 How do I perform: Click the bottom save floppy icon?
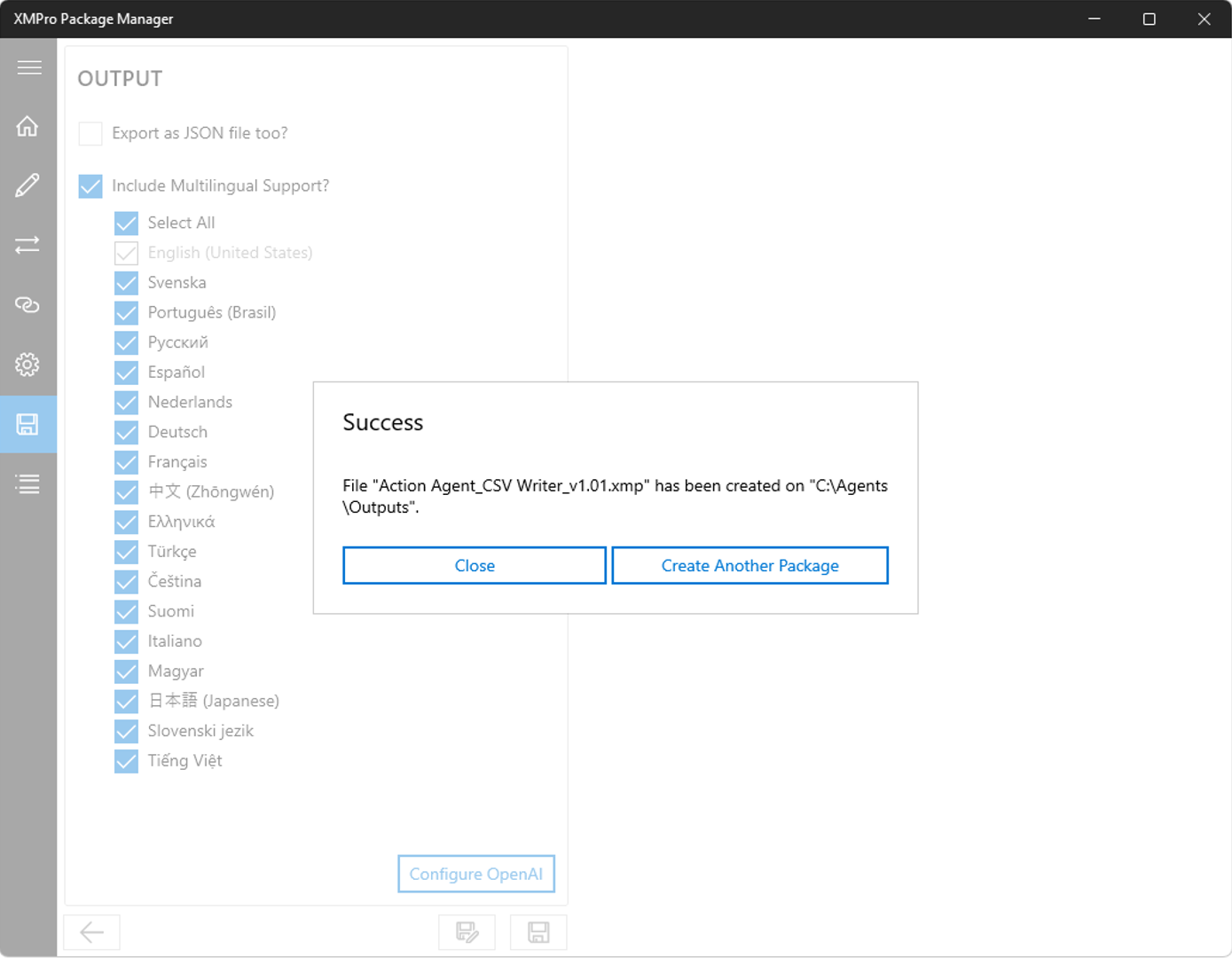click(x=538, y=932)
